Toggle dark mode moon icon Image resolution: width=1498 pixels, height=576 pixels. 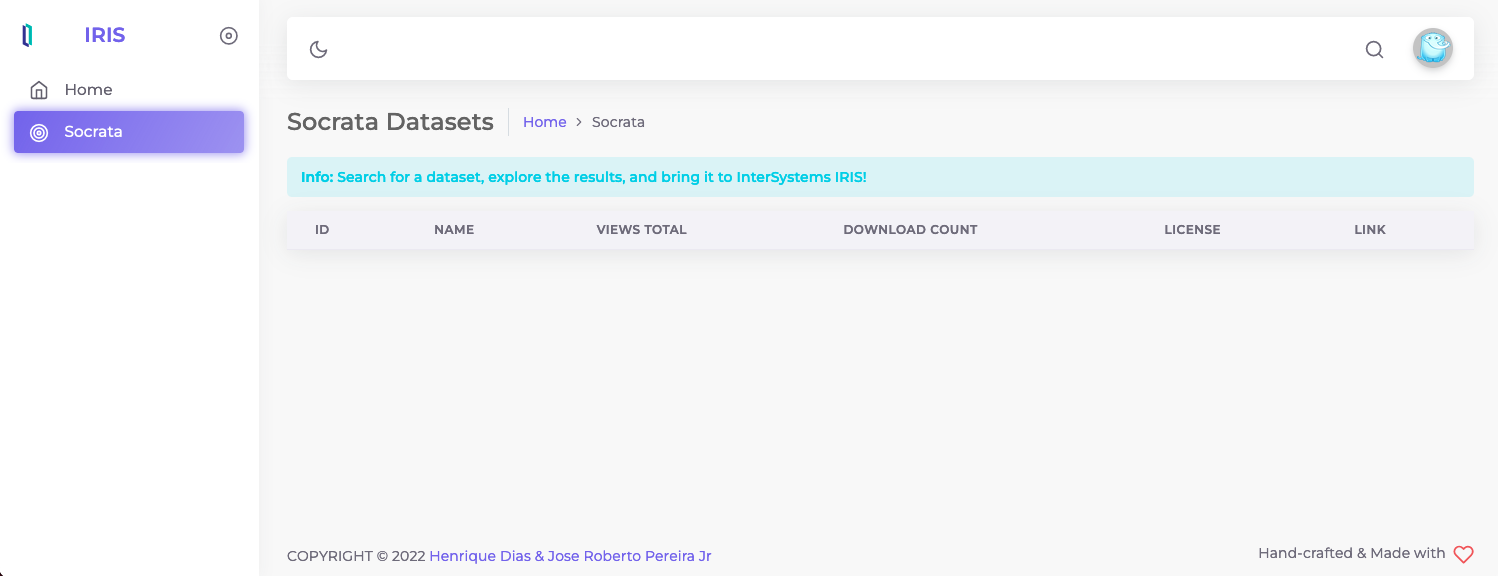[319, 49]
